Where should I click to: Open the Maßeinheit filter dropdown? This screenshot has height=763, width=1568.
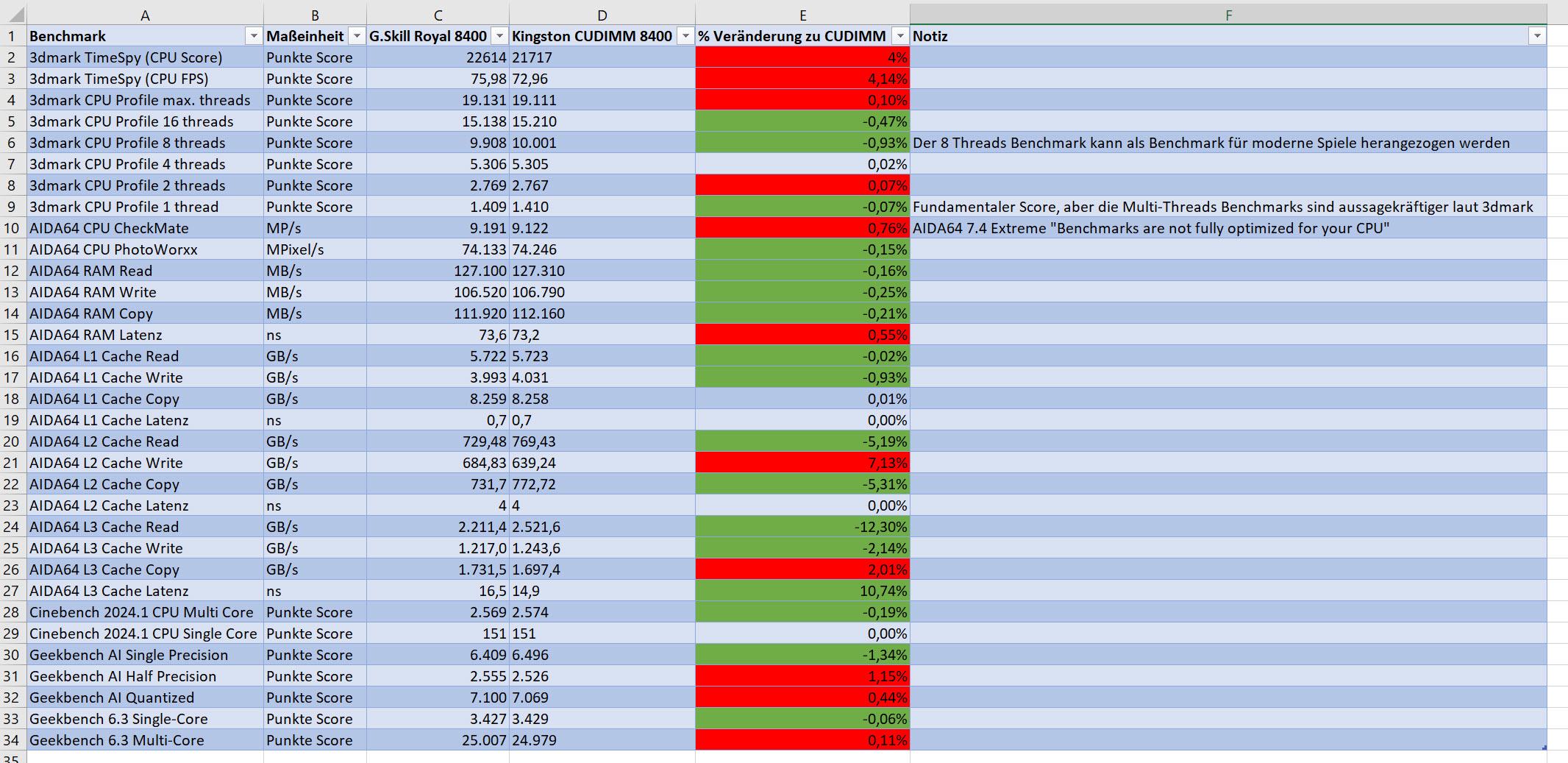click(357, 36)
